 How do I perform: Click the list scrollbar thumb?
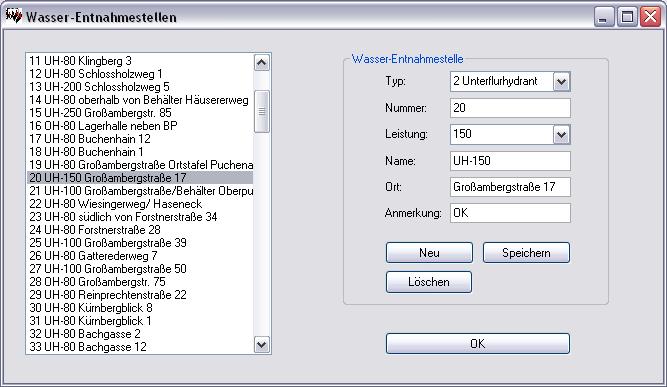point(262,111)
